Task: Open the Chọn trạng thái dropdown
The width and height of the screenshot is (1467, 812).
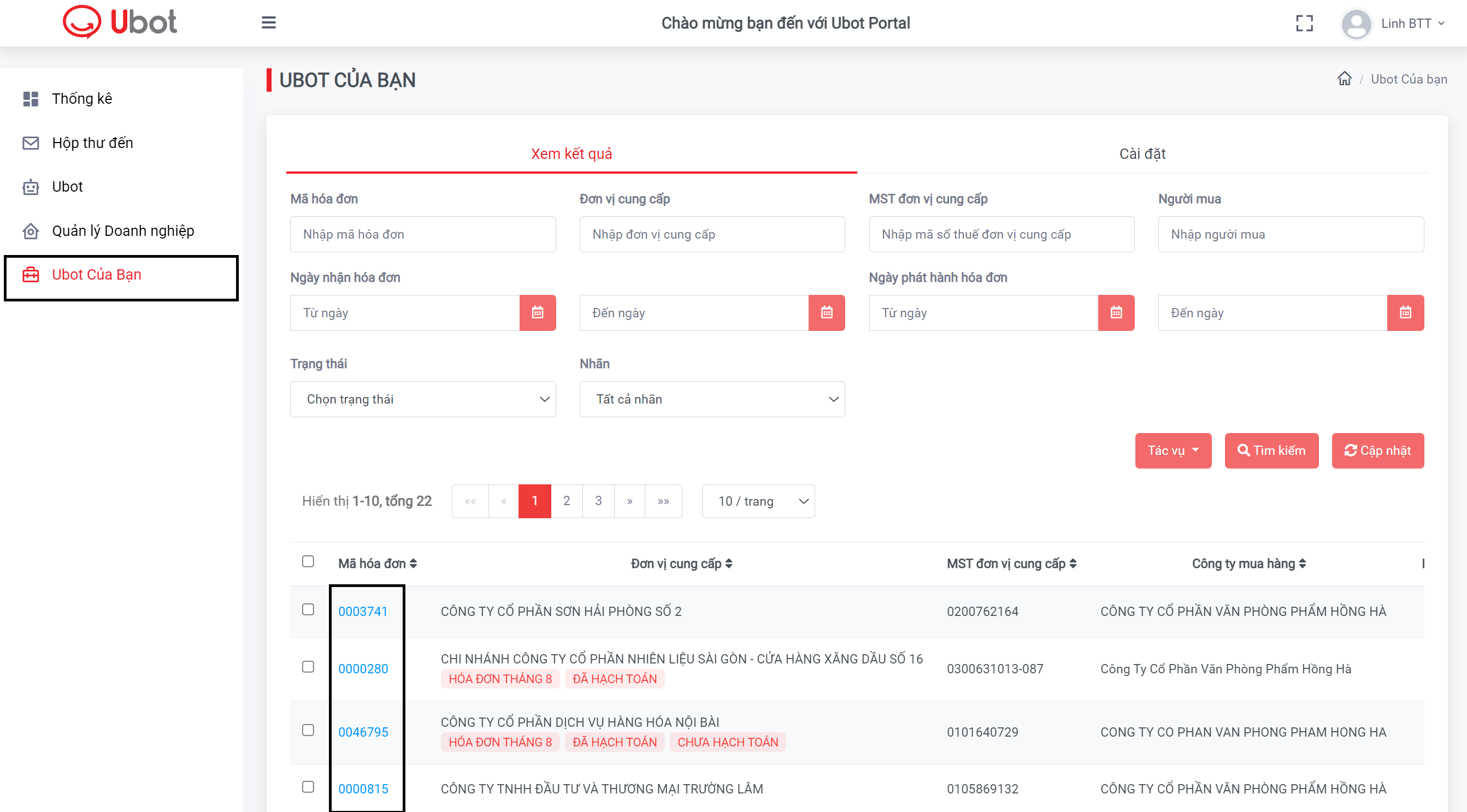Action: (422, 399)
